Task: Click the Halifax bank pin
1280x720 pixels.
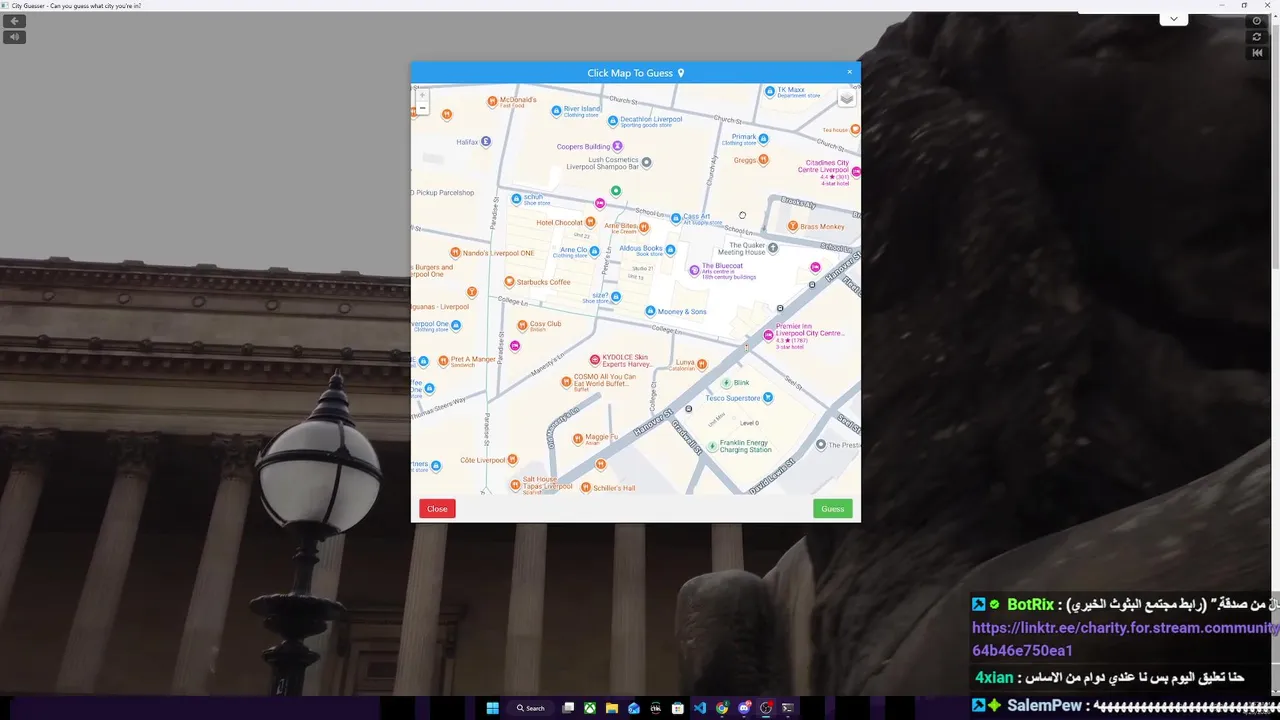Action: coord(486,142)
